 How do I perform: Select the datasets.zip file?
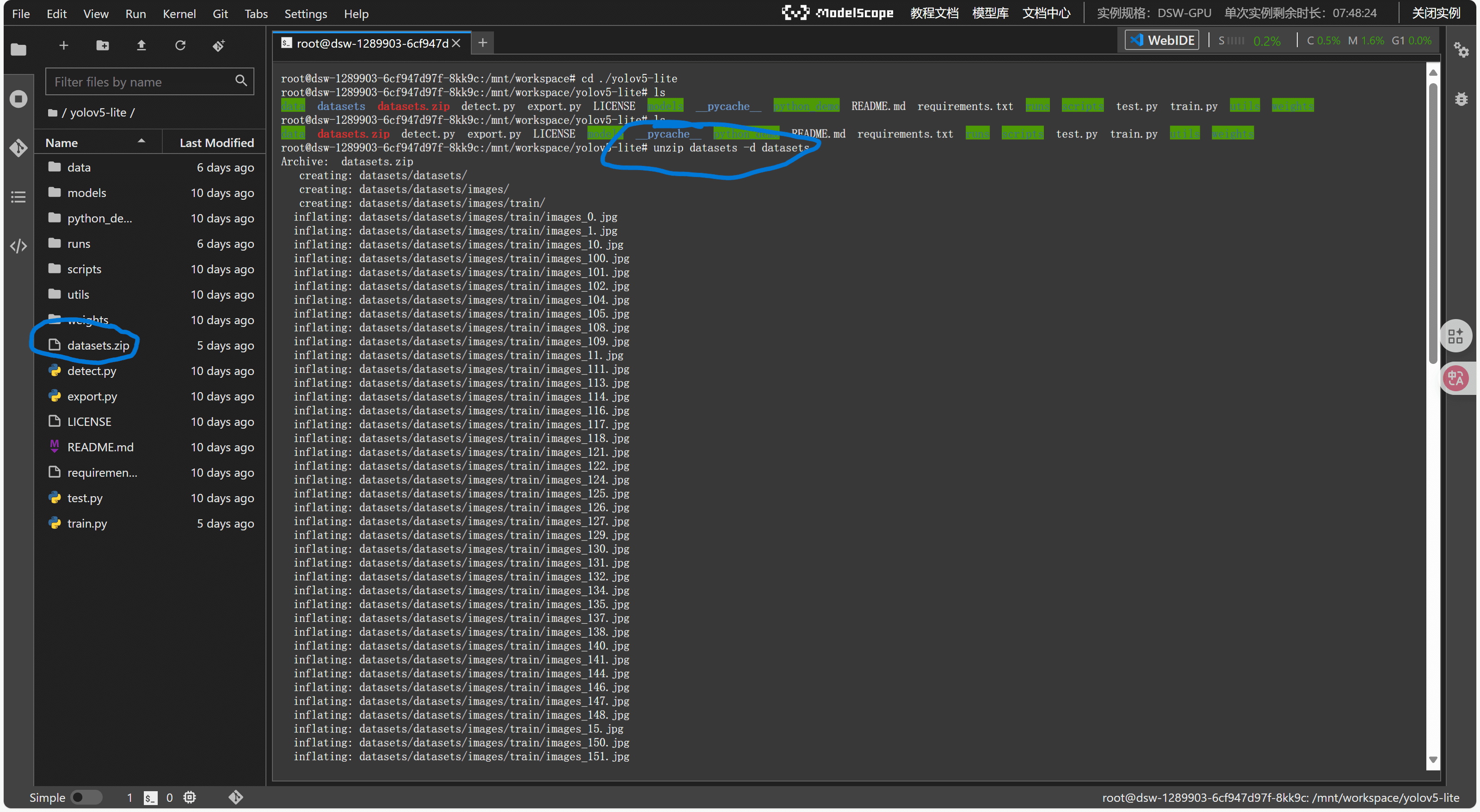pyautogui.click(x=98, y=345)
